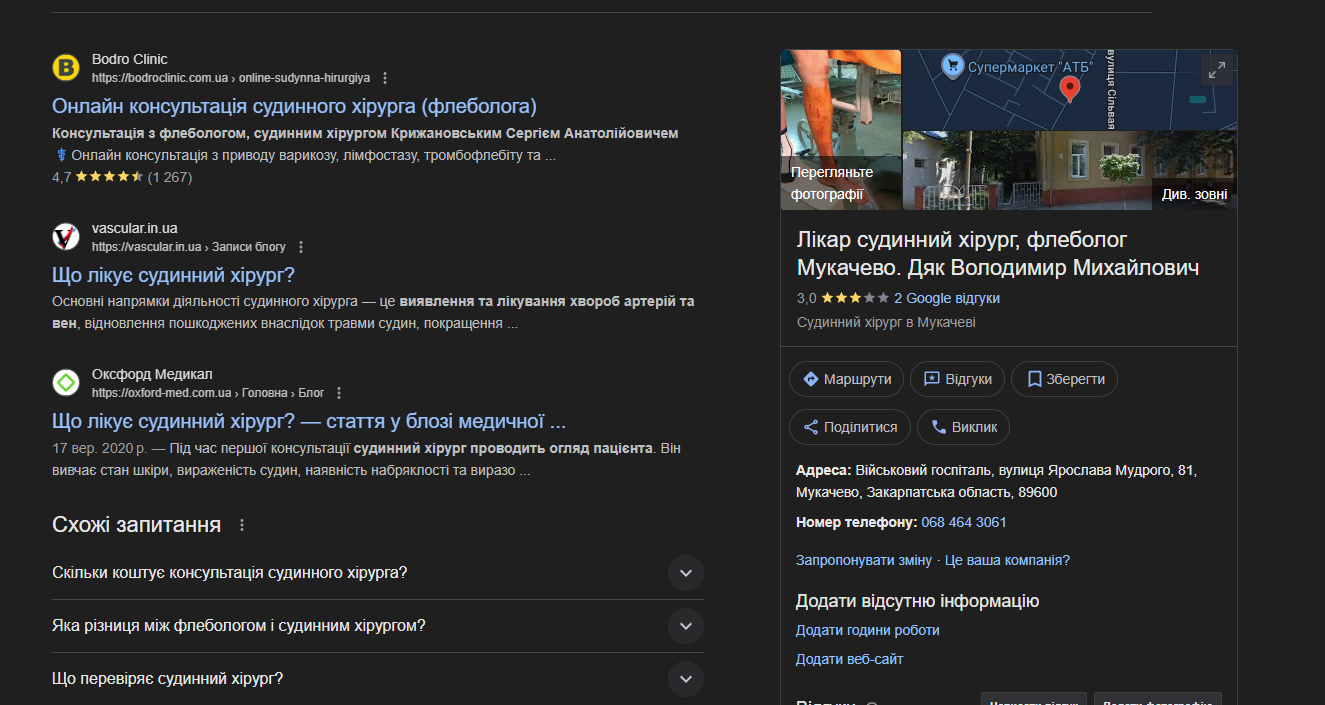Click the vascular.in.ua site name
Viewport: 1325px width, 705px height.
click(x=135, y=228)
